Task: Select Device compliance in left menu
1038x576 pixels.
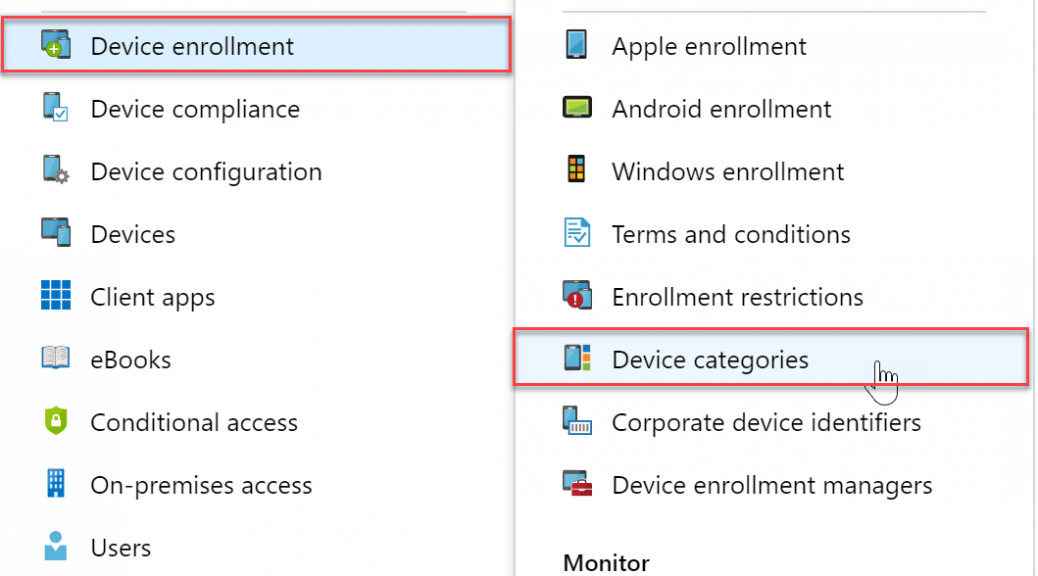Action: 195,109
